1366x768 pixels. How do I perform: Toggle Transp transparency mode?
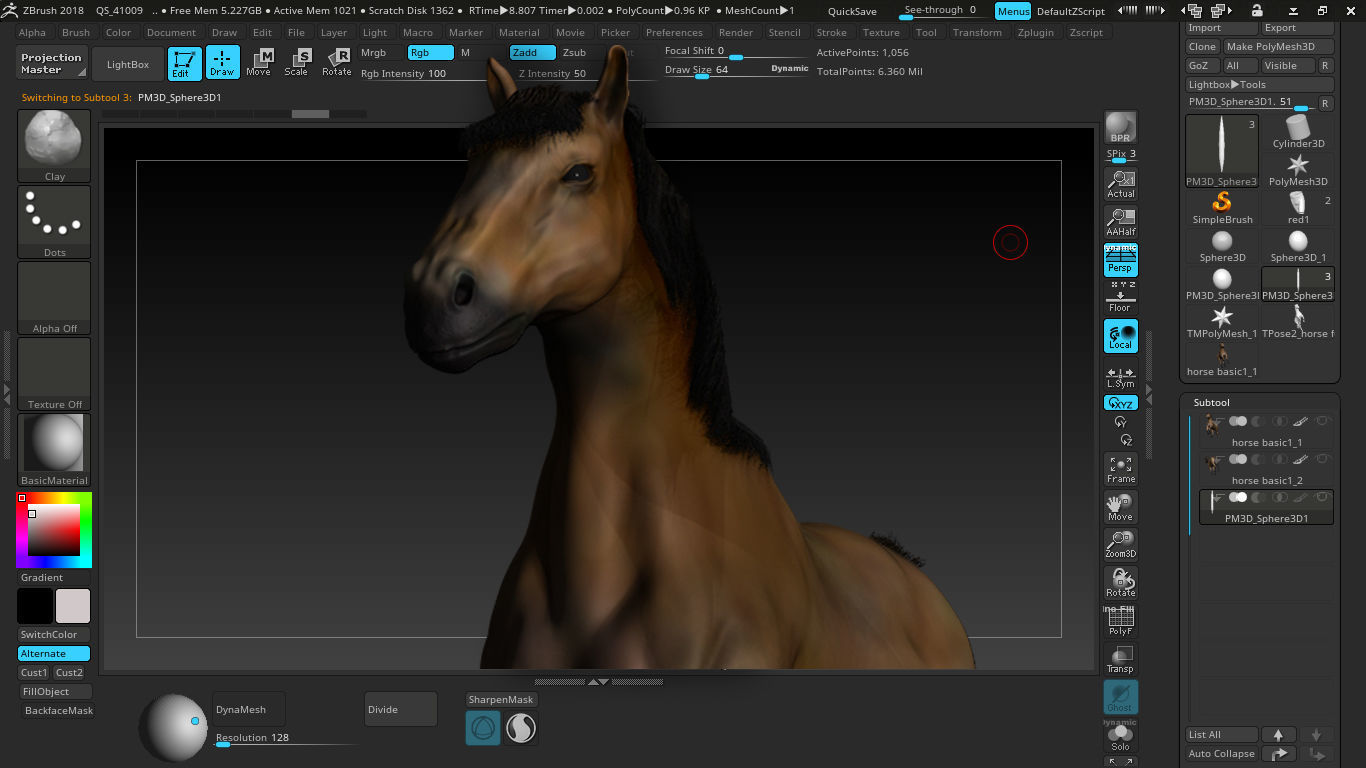(x=1120, y=659)
